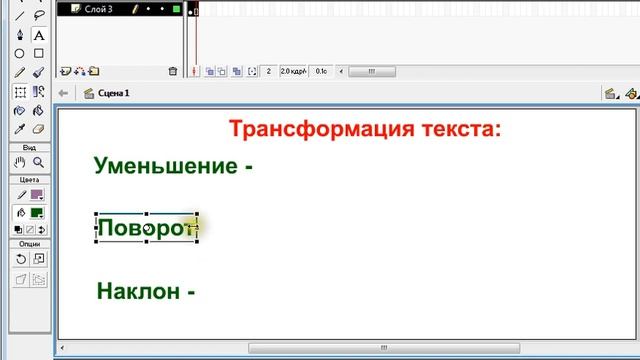The height and width of the screenshot is (360, 640).
Task: Toggle Onion Skin Outlines button
Action: (222, 71)
